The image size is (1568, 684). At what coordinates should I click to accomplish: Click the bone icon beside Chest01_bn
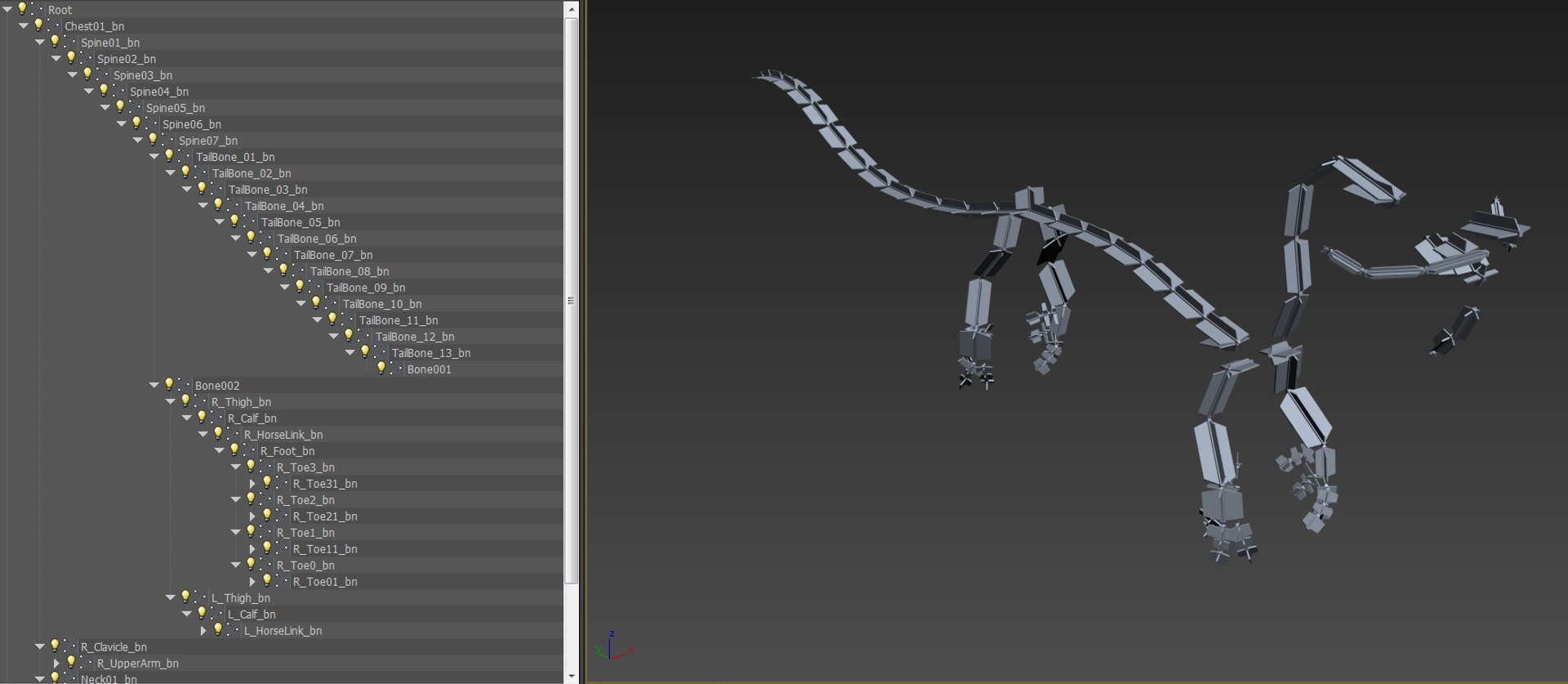point(53,26)
